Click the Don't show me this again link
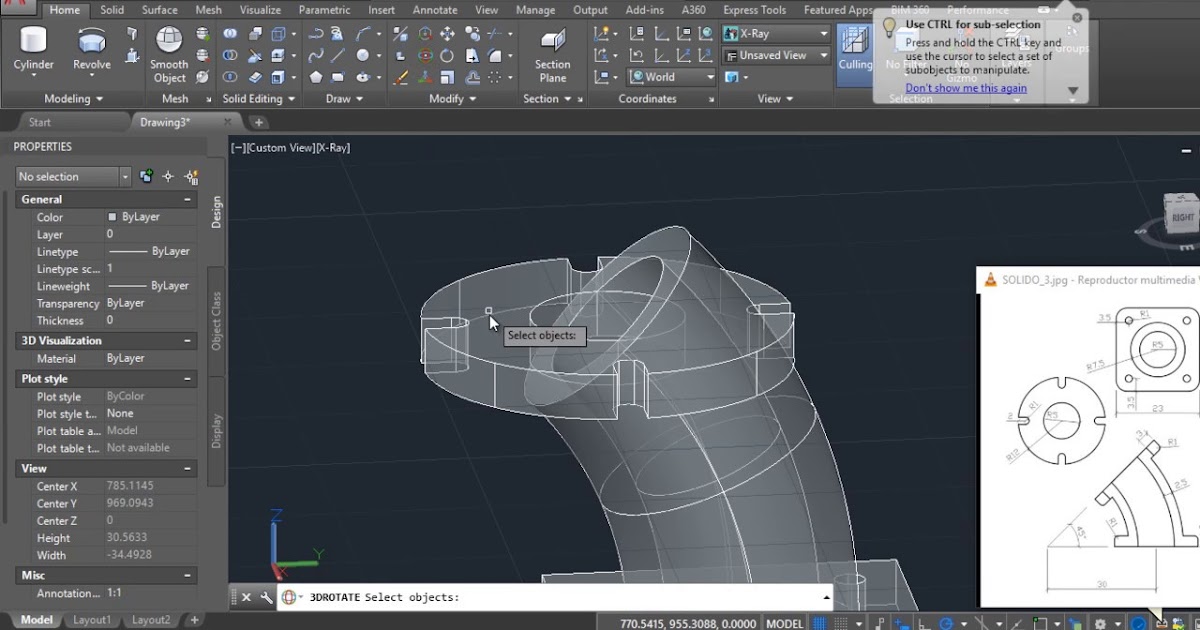Screen dimensions: 1200x630 click(964, 88)
